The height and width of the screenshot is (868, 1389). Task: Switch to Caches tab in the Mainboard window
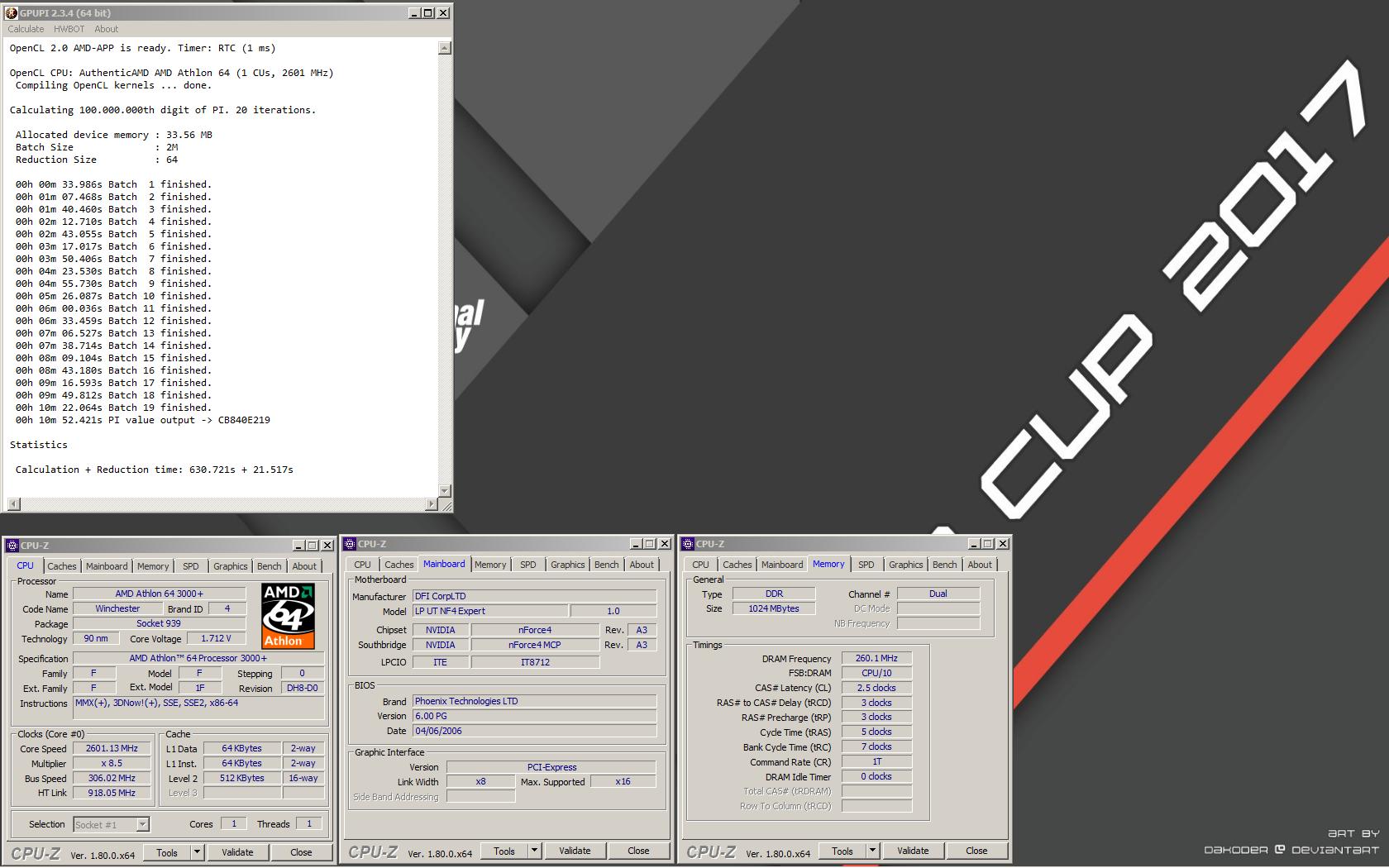pos(399,565)
